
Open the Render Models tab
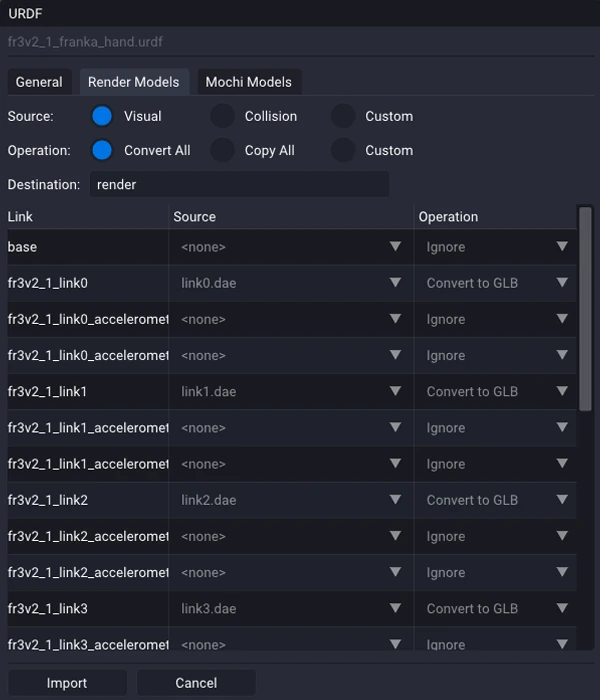pos(133,82)
